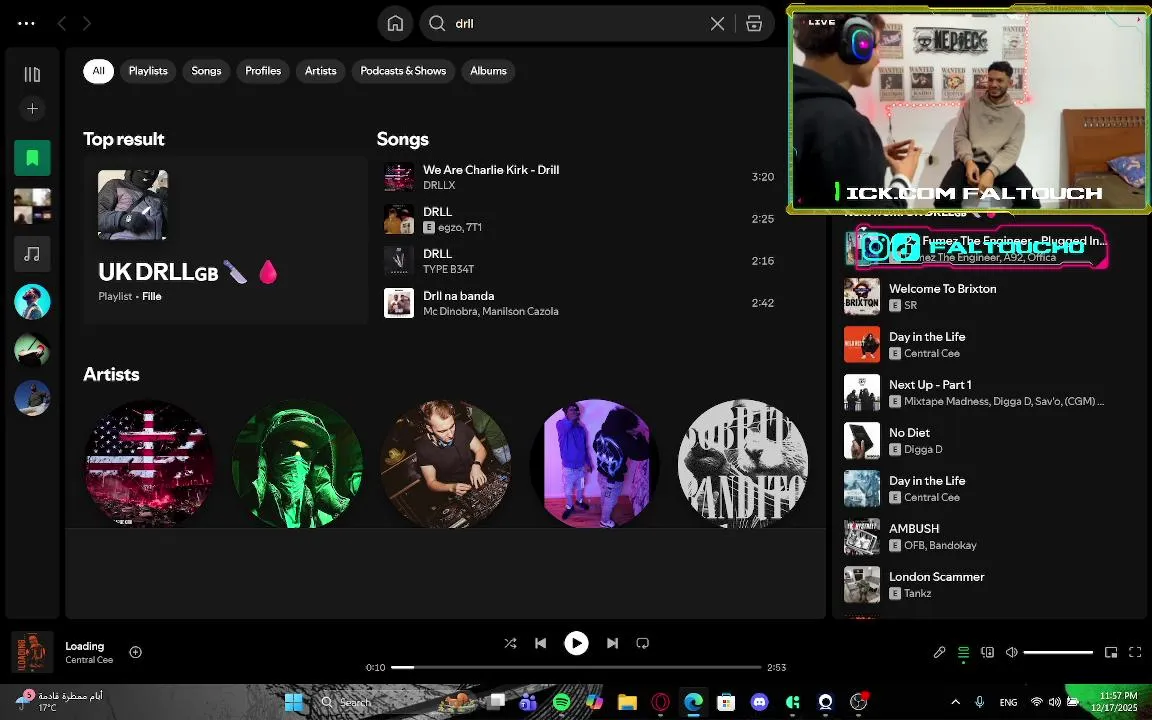Open the Fille profile link
This screenshot has height=720, width=1152.
pos(151,297)
